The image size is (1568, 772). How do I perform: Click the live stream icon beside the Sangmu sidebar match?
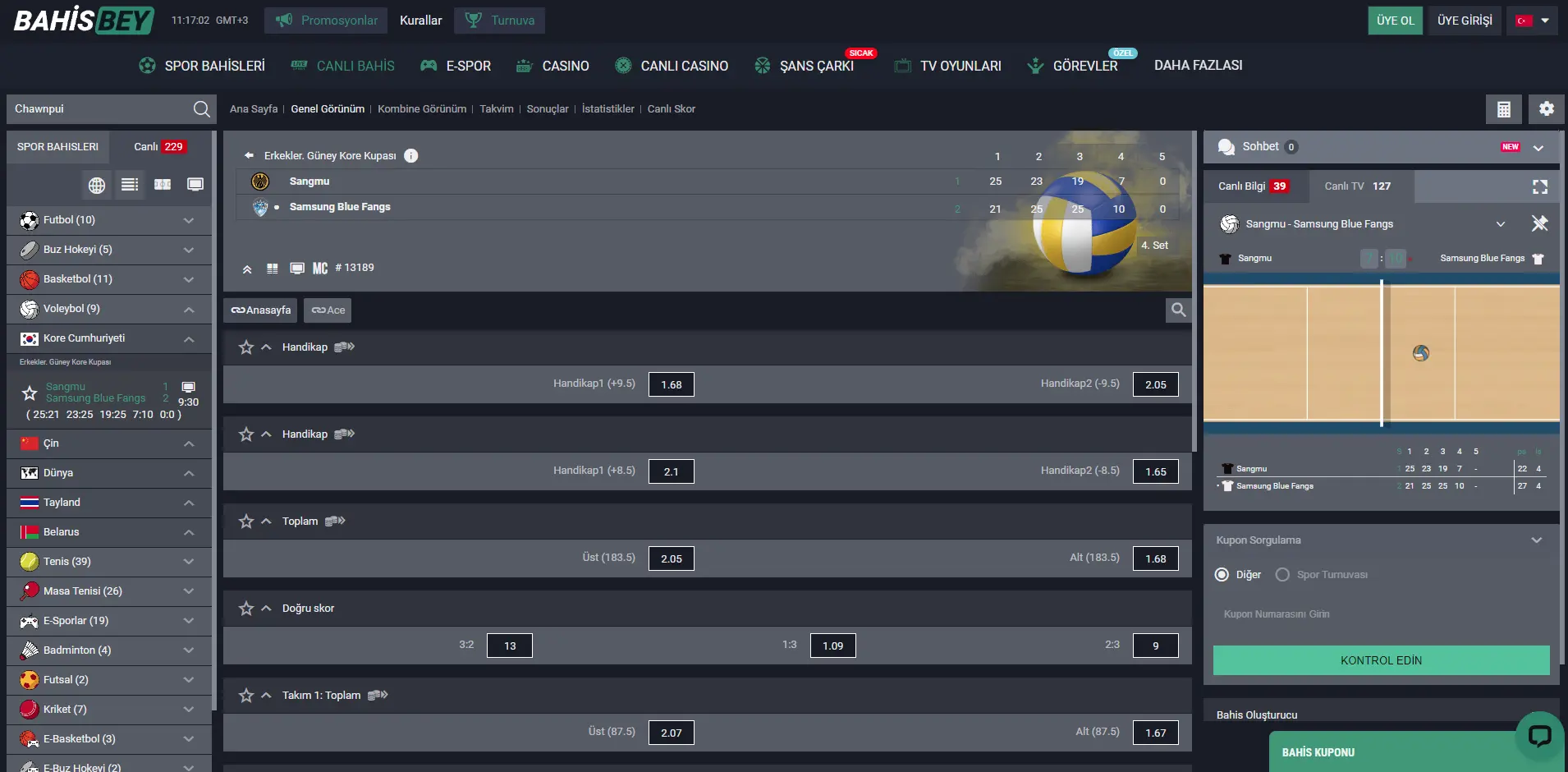click(x=188, y=387)
